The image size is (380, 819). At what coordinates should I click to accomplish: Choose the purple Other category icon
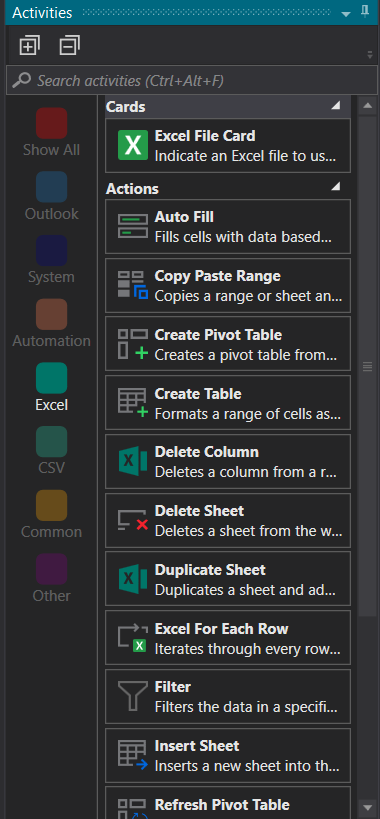tap(52, 569)
